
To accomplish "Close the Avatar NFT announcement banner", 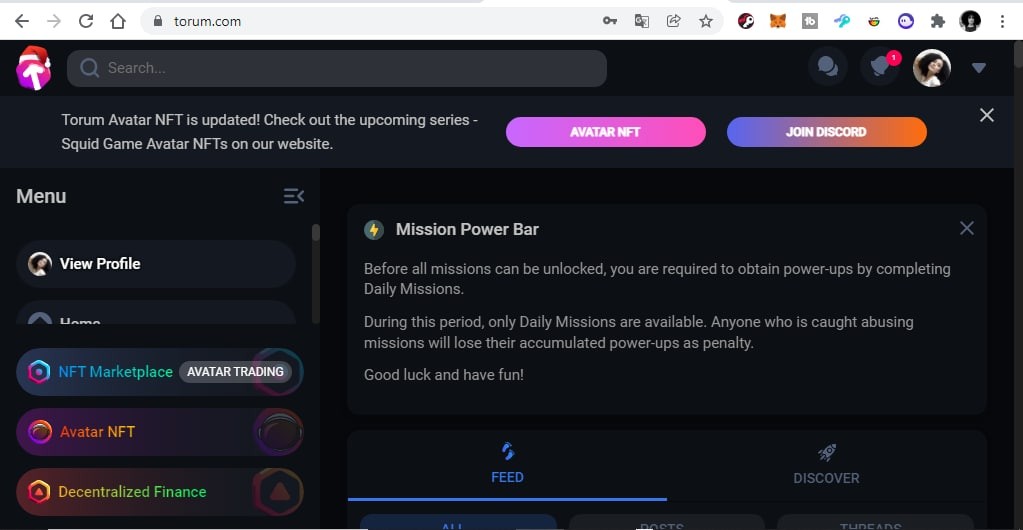I will [987, 115].
